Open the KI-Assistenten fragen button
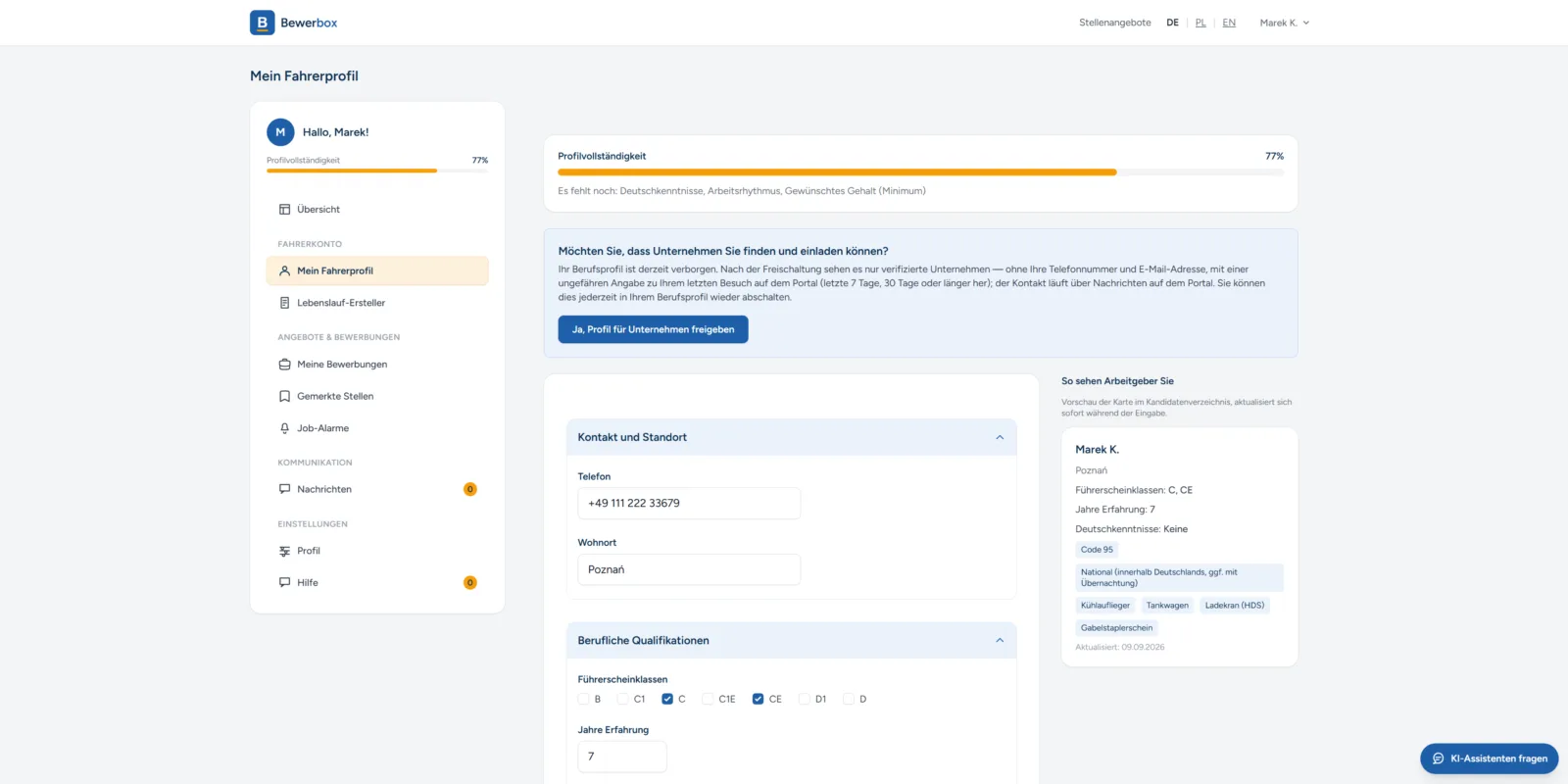This screenshot has width=1568, height=784. 1489,759
